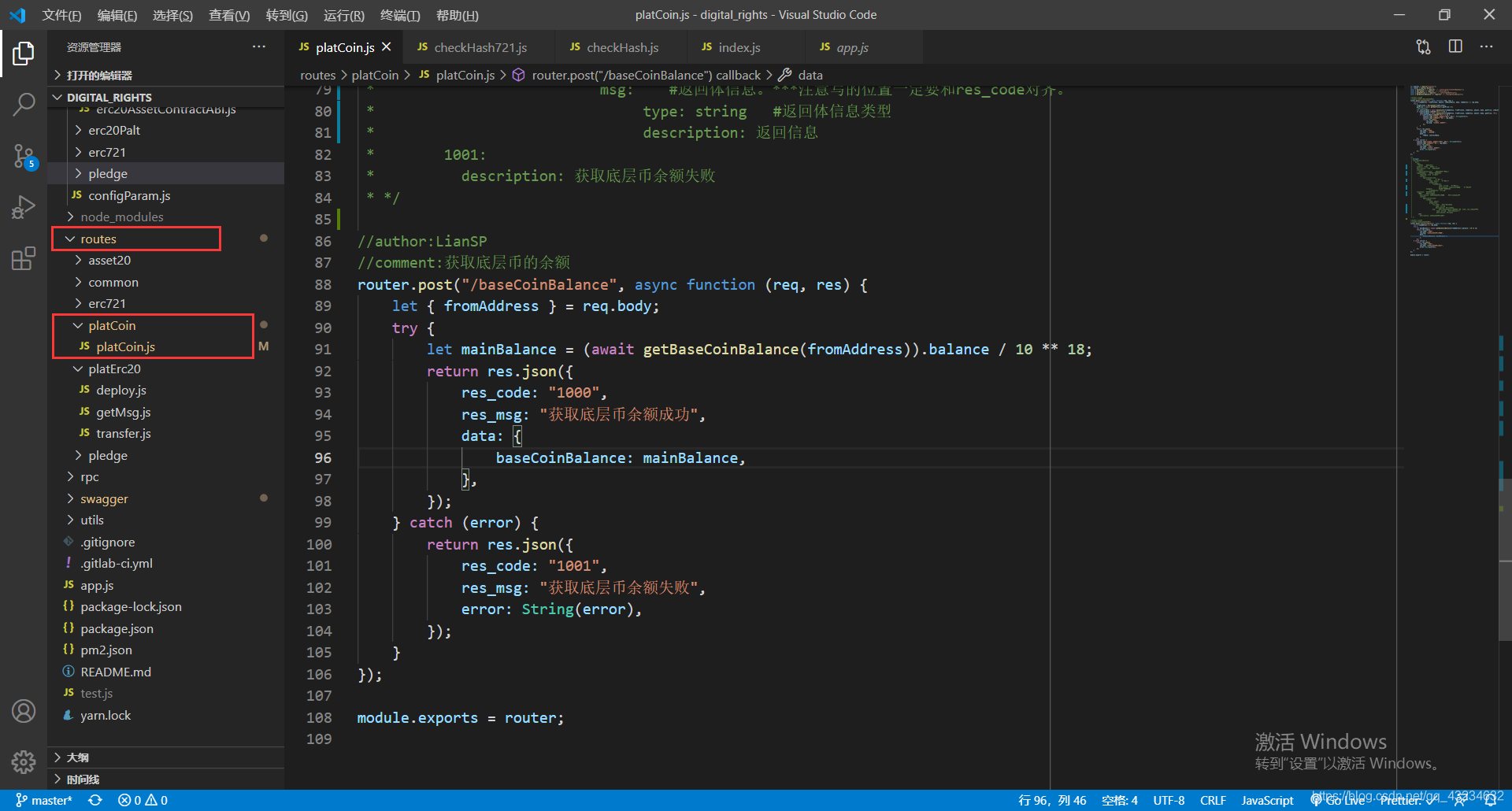Open the Explorer view in activity bar
The height and width of the screenshot is (811, 1512).
coord(24,54)
